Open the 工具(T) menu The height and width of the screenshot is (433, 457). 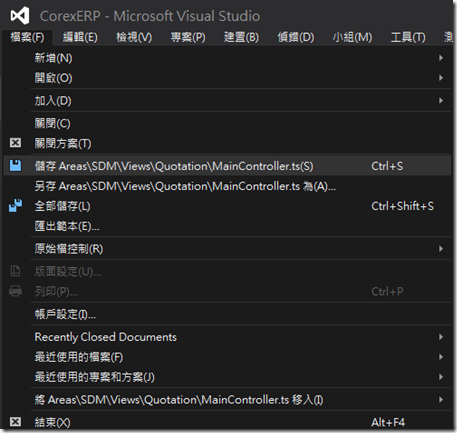[x=408, y=37]
